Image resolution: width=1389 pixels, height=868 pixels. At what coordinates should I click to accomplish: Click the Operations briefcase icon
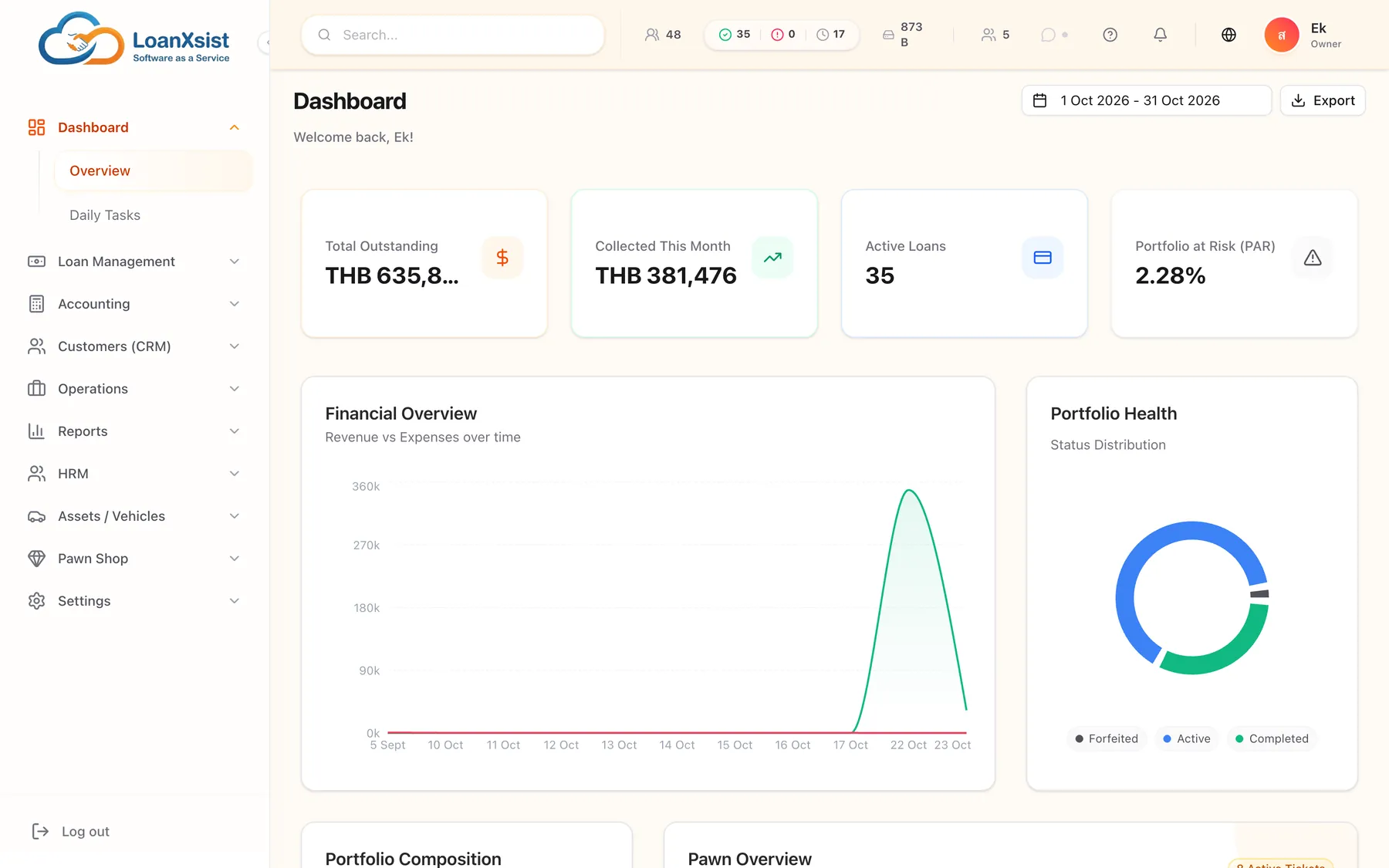[36, 389]
